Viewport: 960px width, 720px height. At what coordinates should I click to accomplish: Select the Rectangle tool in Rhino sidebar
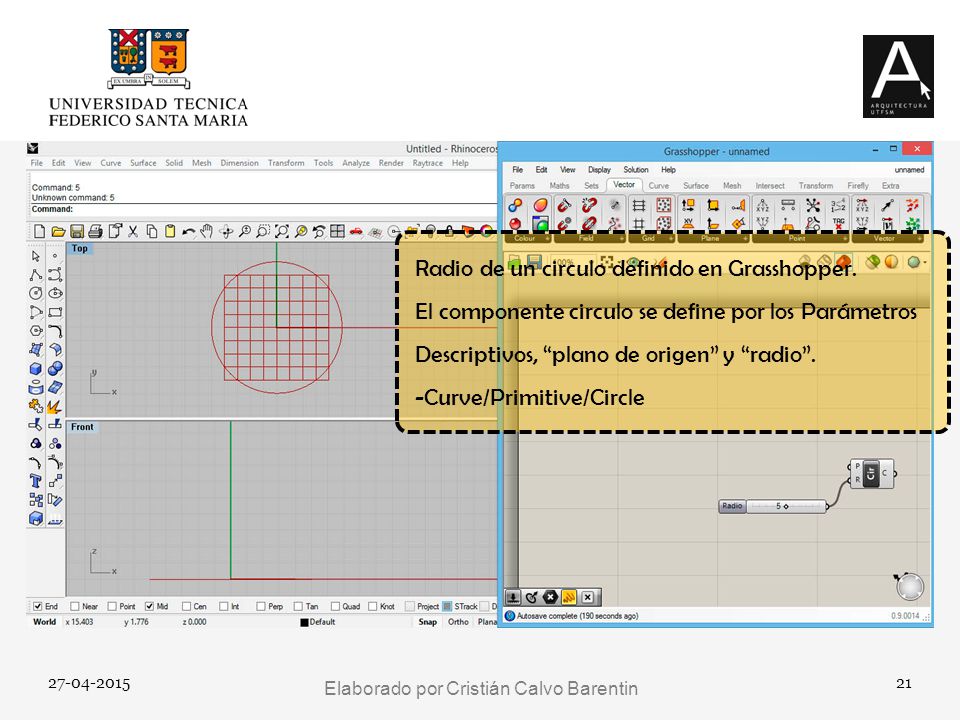click(x=55, y=312)
